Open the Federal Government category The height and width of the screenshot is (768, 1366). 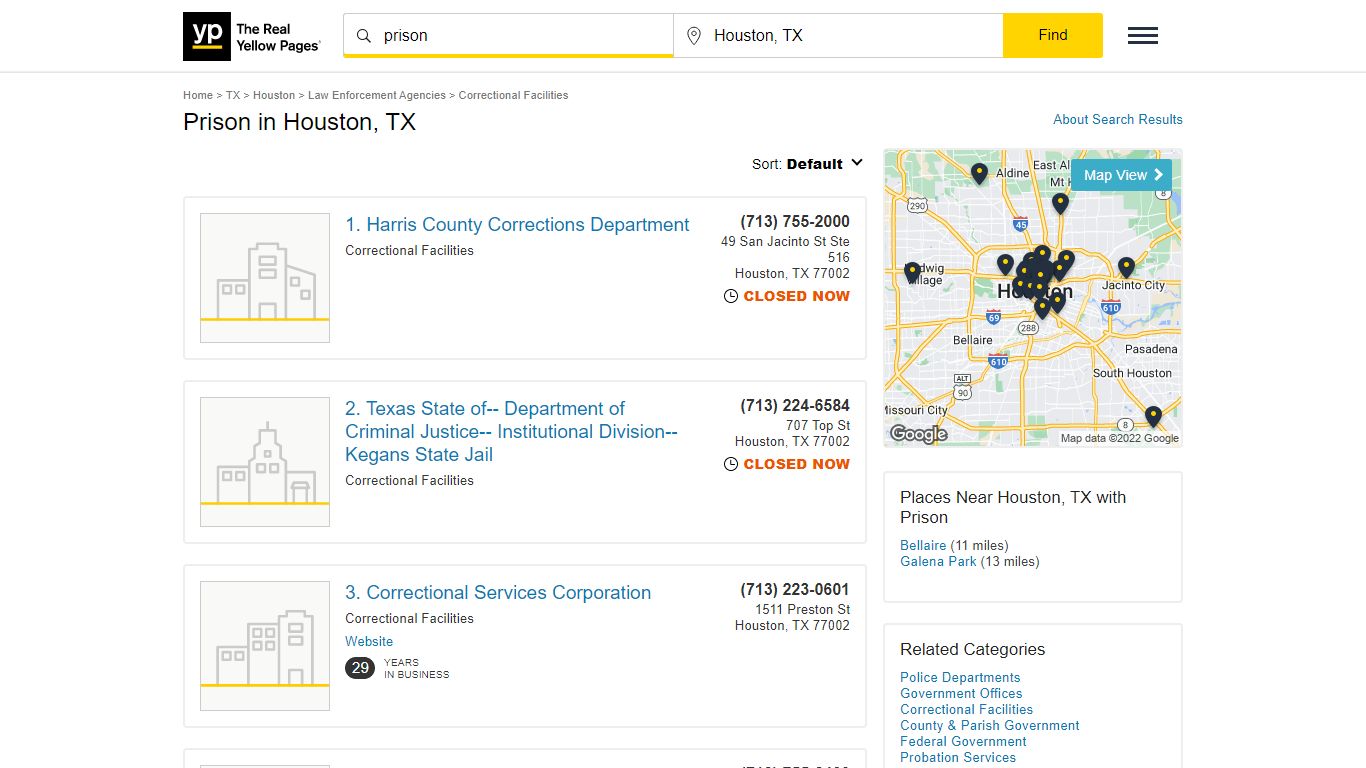point(963,742)
